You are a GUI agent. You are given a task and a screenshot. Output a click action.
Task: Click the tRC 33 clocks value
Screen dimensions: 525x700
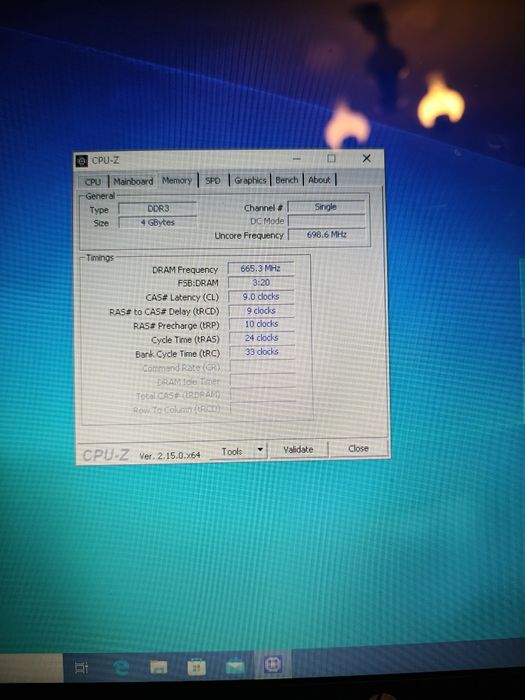(x=262, y=352)
